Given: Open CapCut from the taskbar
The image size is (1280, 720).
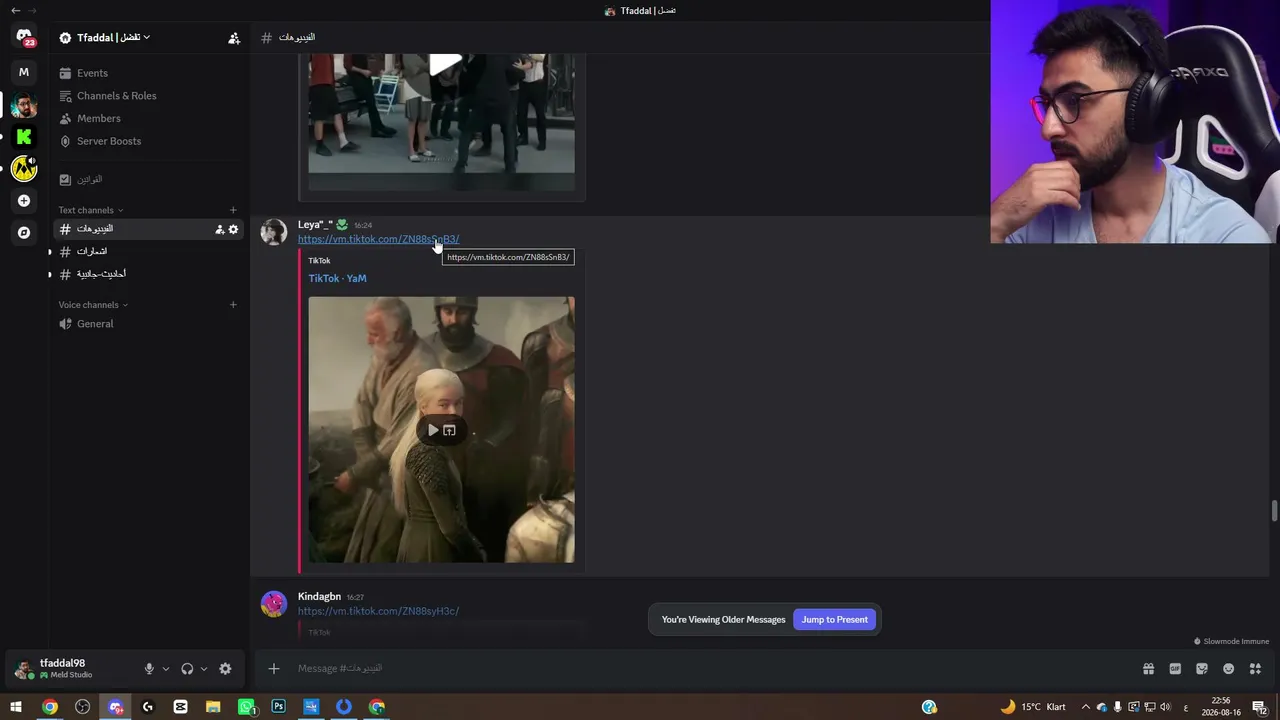Looking at the screenshot, I should (x=180, y=707).
